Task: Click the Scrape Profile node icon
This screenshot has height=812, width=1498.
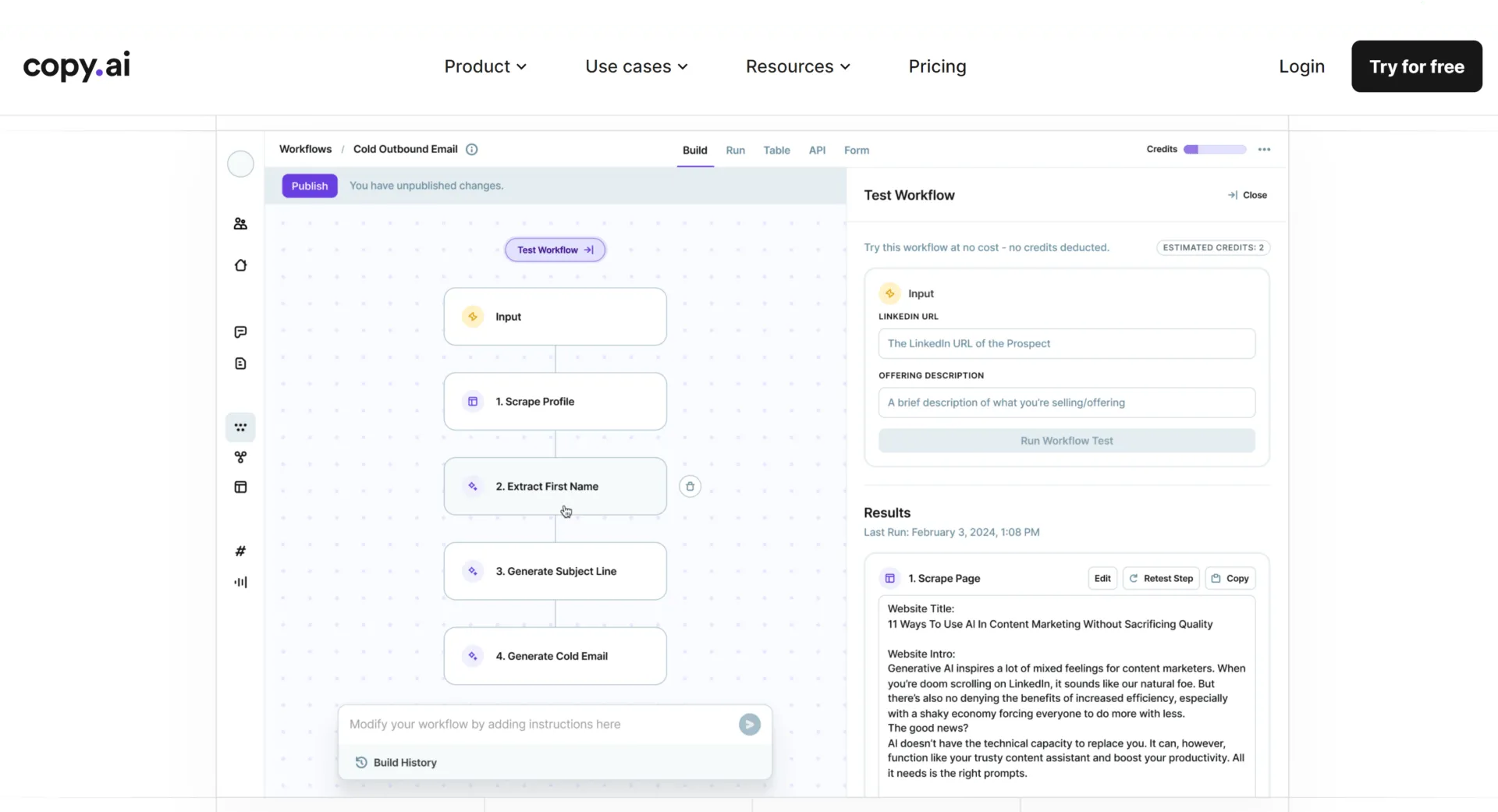Action: (473, 402)
